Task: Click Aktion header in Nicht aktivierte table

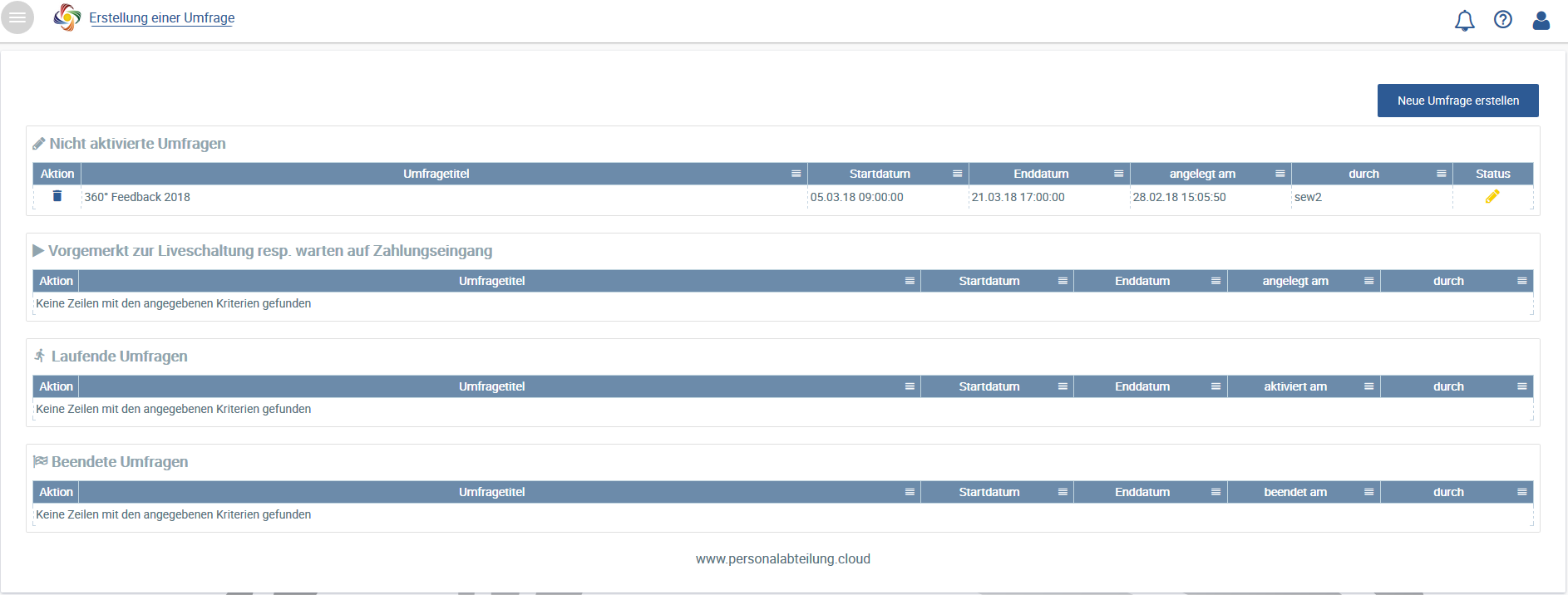Action: [57, 174]
